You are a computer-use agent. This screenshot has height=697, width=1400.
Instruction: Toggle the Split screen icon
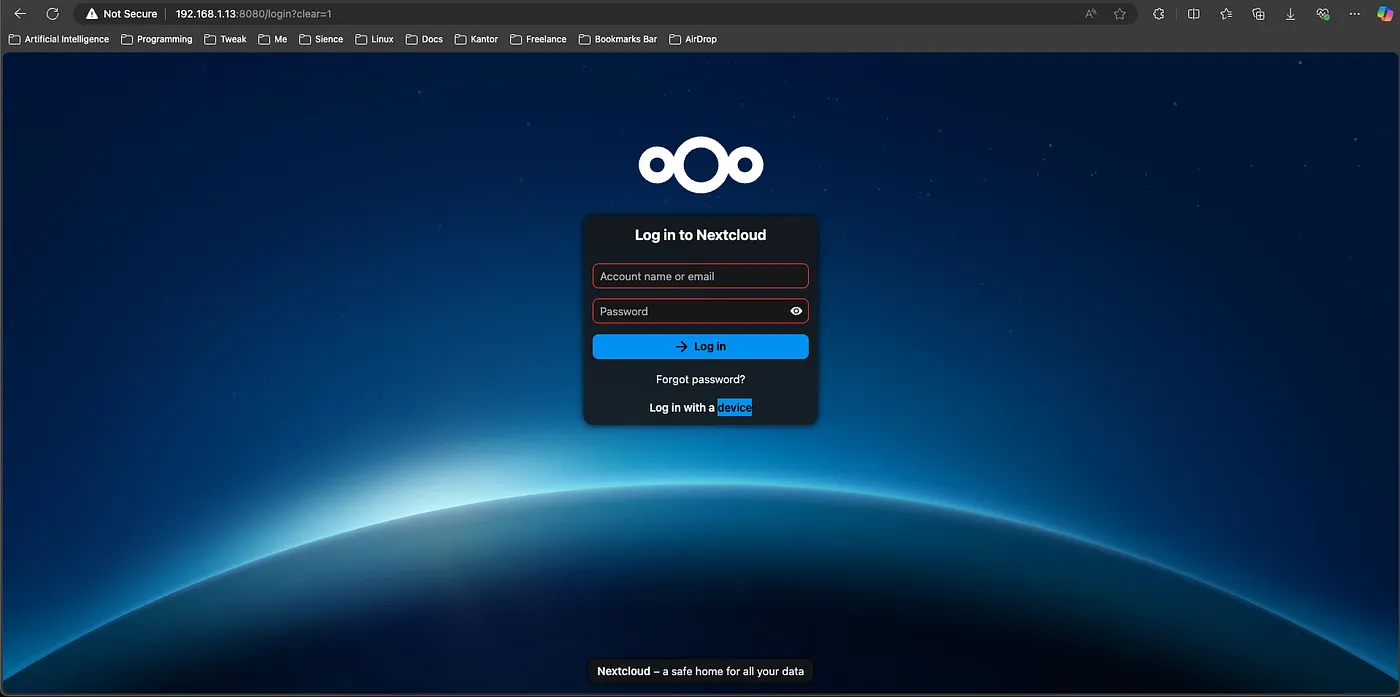tap(1194, 14)
